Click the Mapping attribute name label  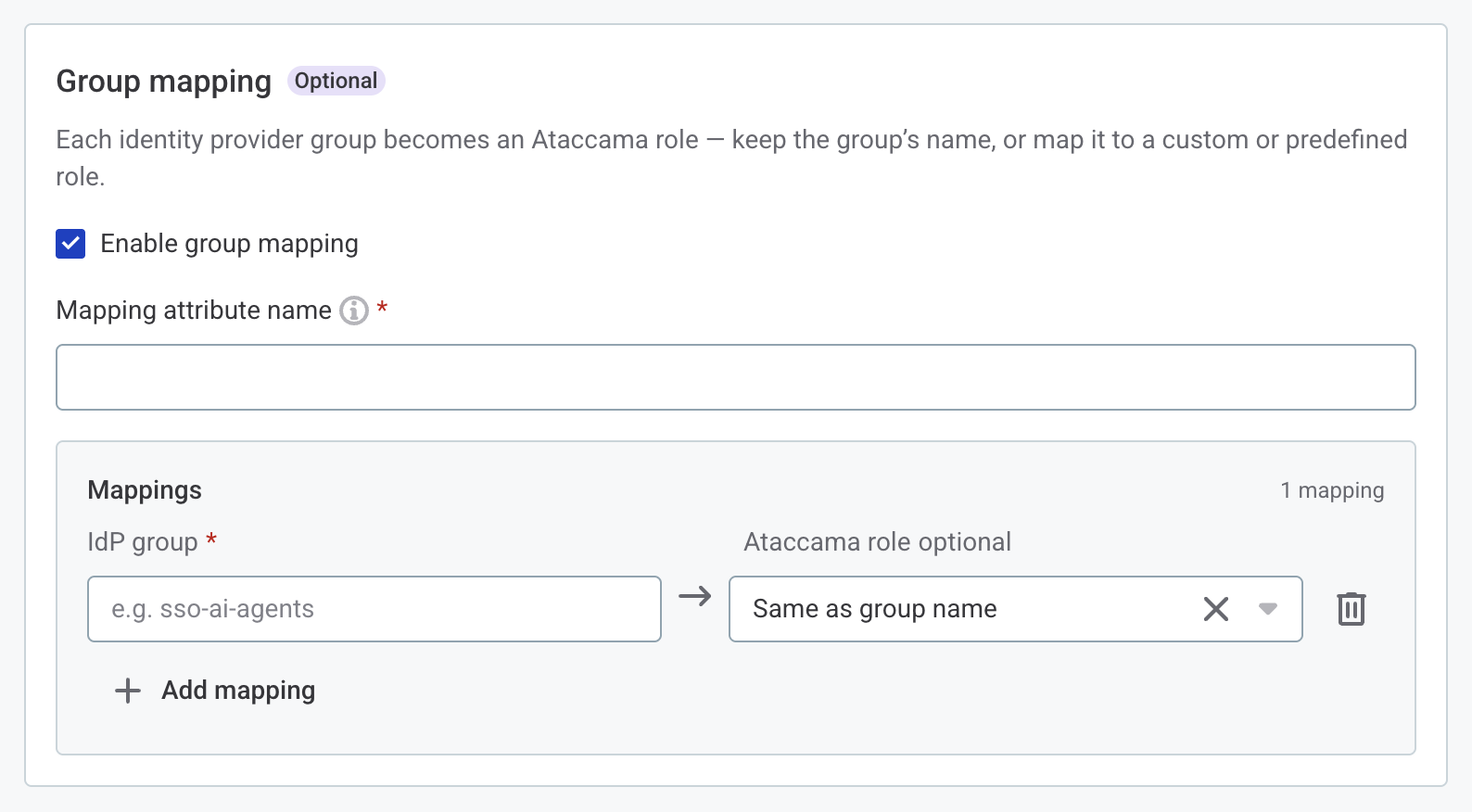point(194,311)
